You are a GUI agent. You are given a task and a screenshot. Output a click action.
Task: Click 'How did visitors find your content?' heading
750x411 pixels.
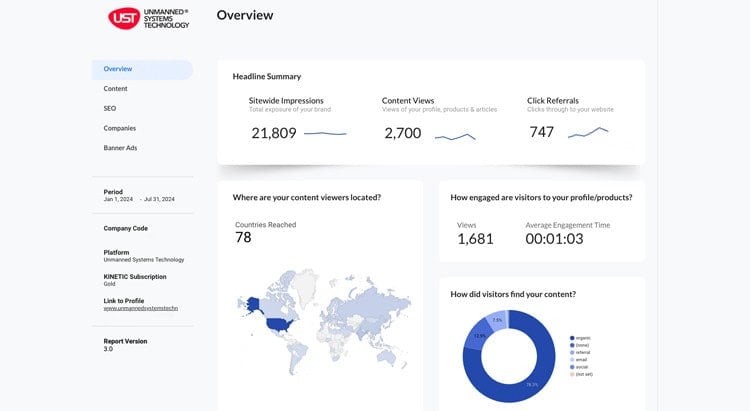[513, 294]
